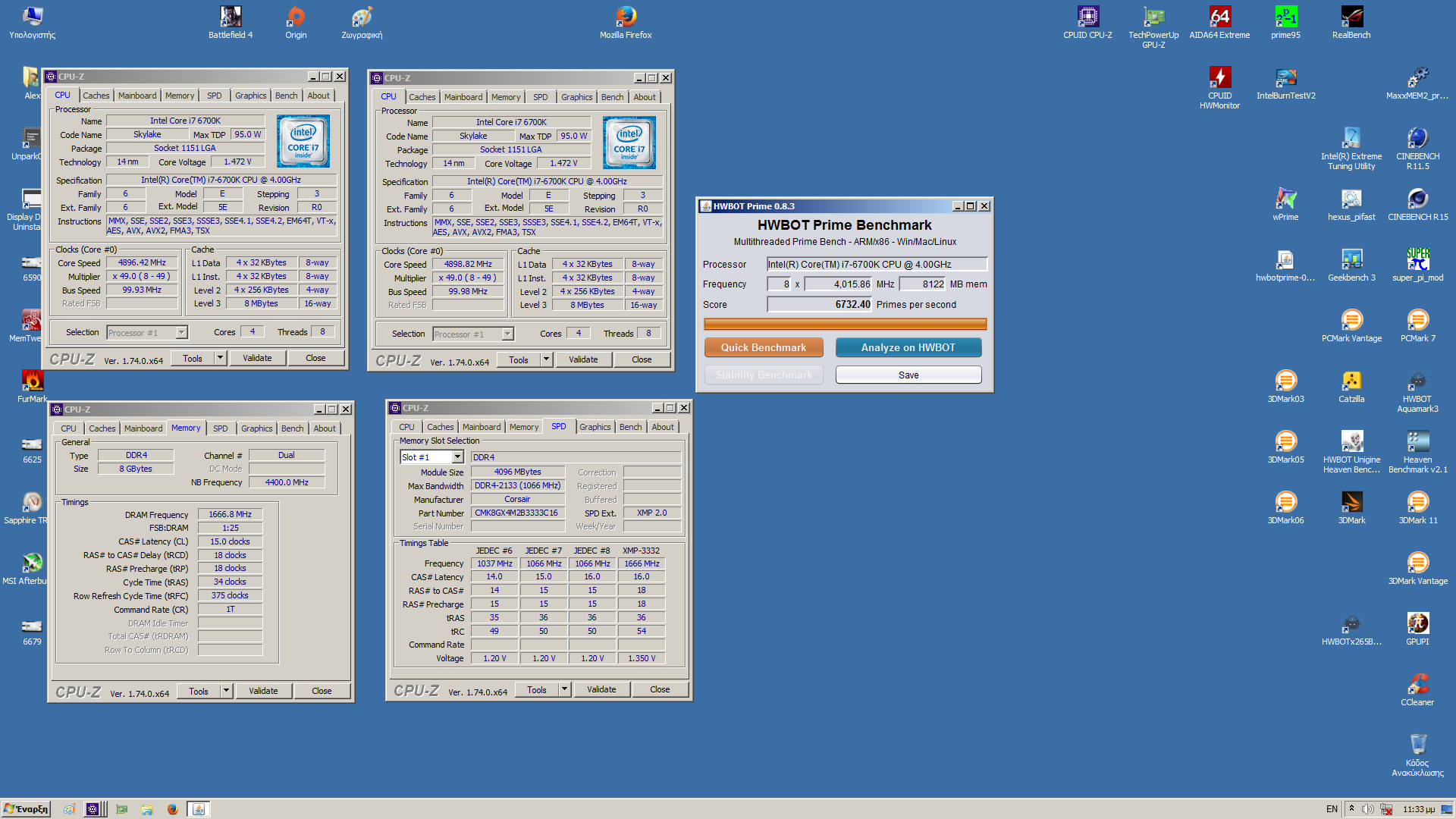Image resolution: width=1456 pixels, height=819 pixels.
Task: Open 3DMark 11 desktop shortcut
Action: point(1417,508)
